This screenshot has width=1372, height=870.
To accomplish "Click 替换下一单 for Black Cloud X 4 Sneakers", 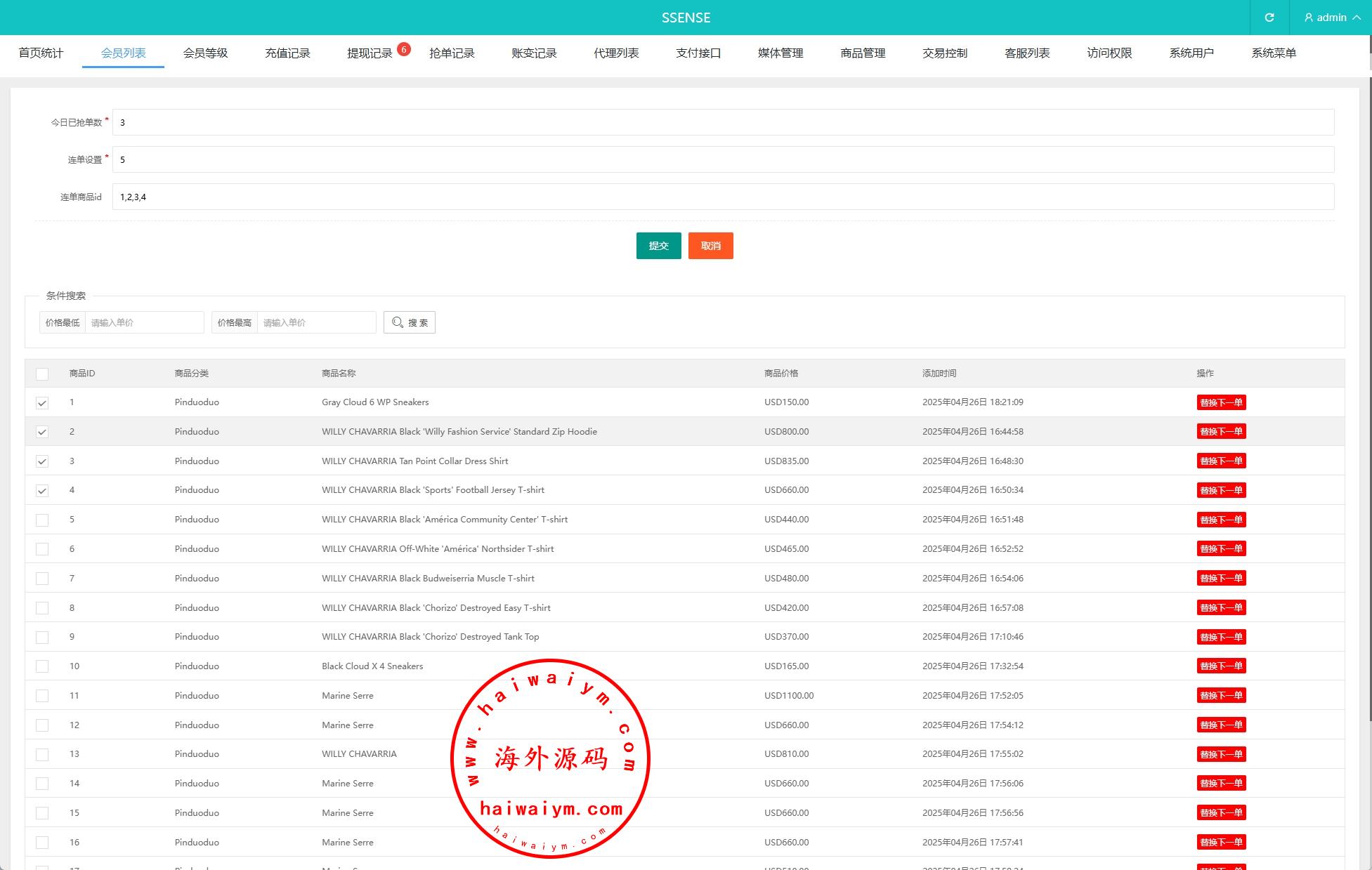I will [1221, 666].
